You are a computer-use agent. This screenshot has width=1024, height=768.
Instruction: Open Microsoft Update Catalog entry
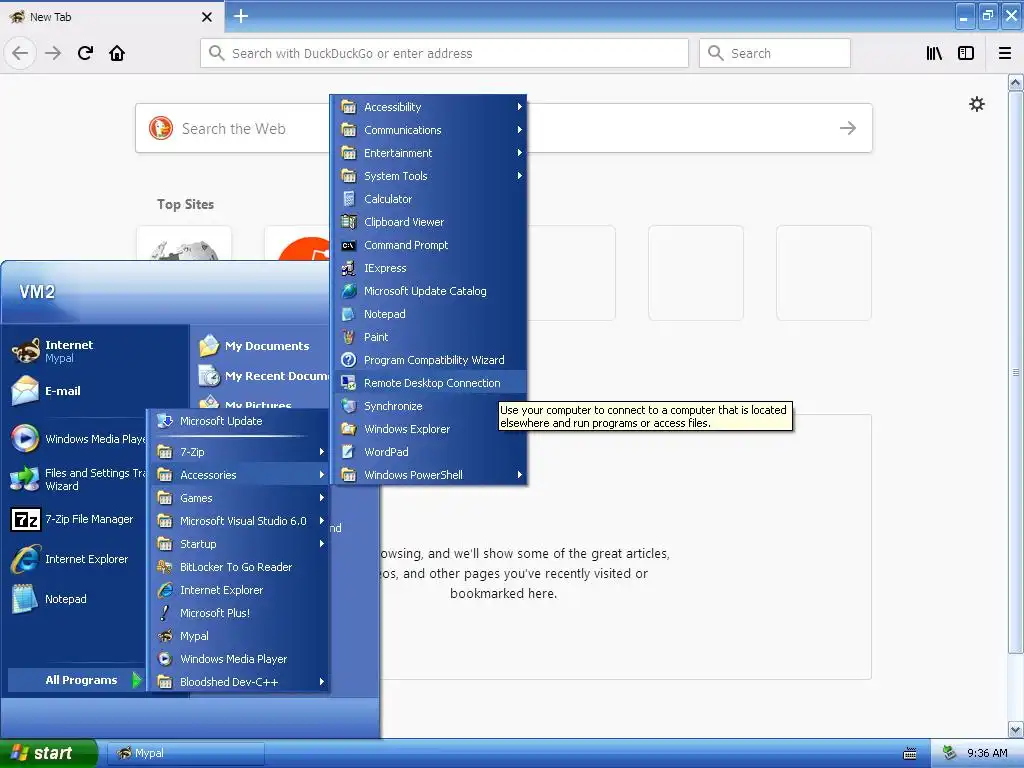click(431, 291)
